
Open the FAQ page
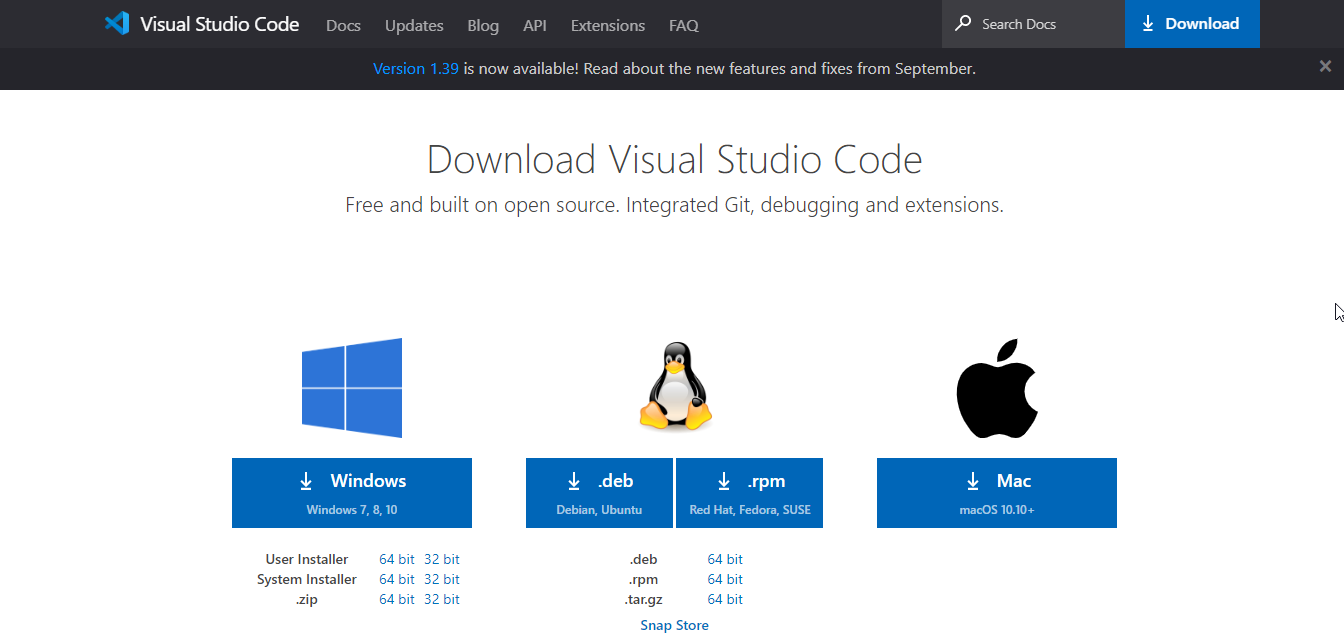click(684, 25)
